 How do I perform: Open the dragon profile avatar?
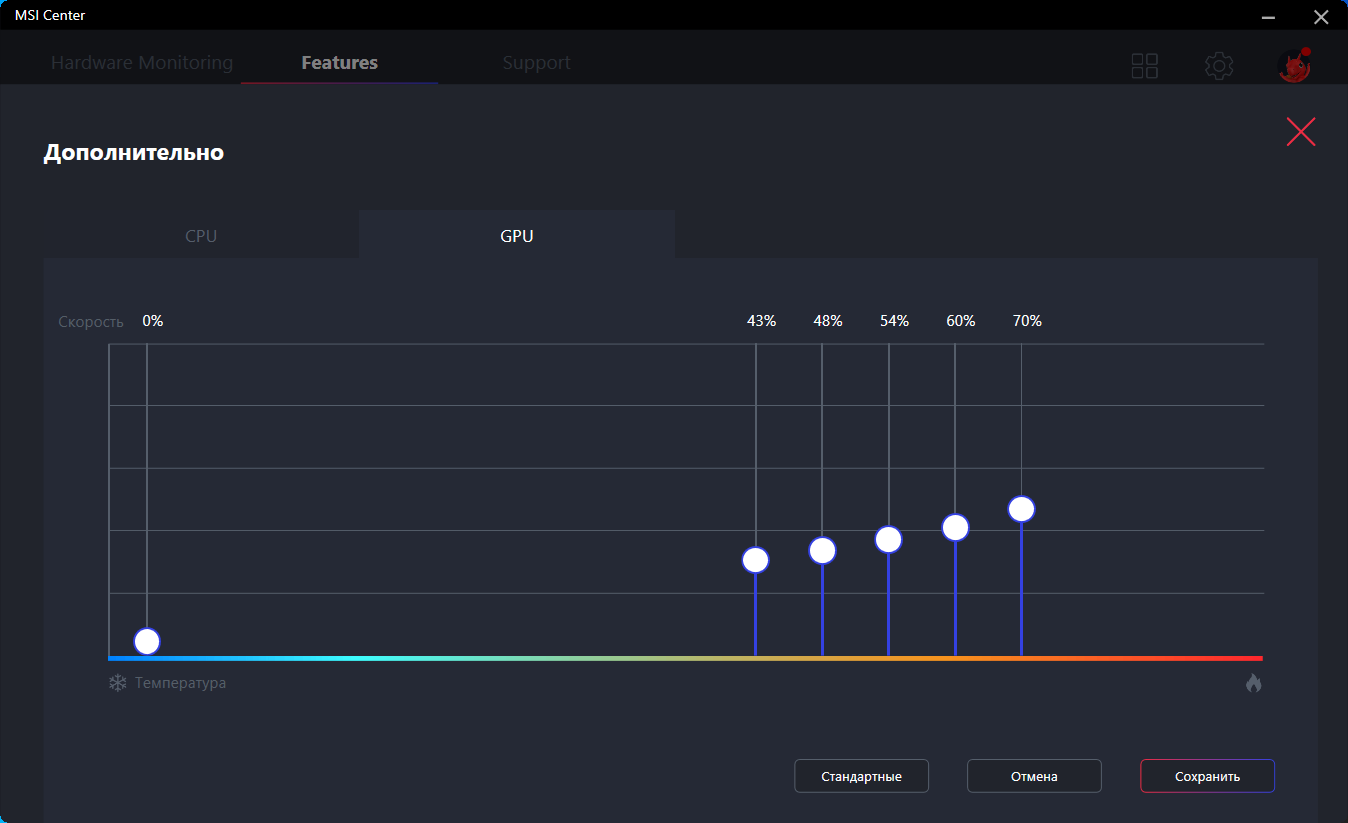(1294, 65)
